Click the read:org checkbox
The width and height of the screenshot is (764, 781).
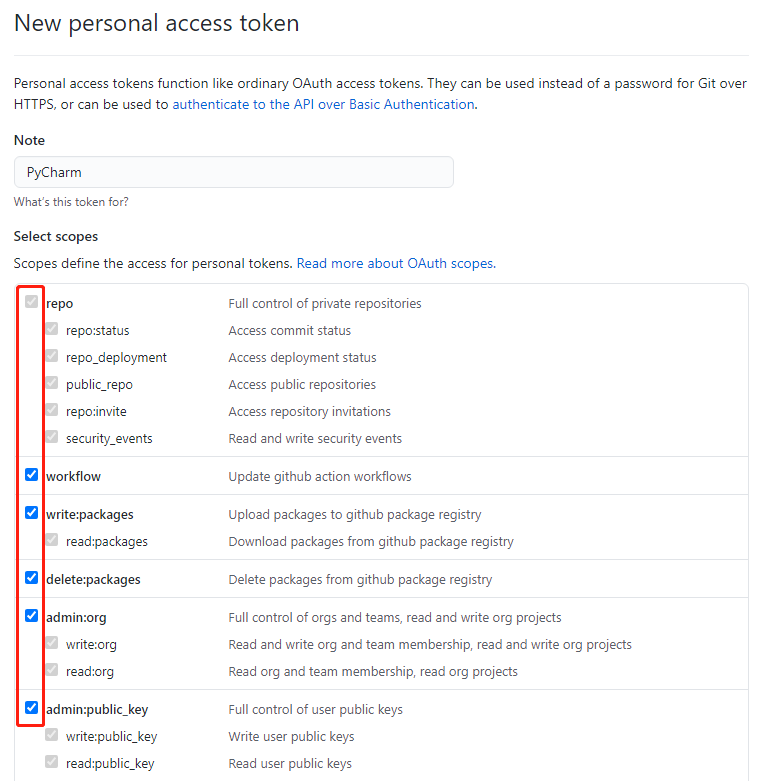(52, 670)
